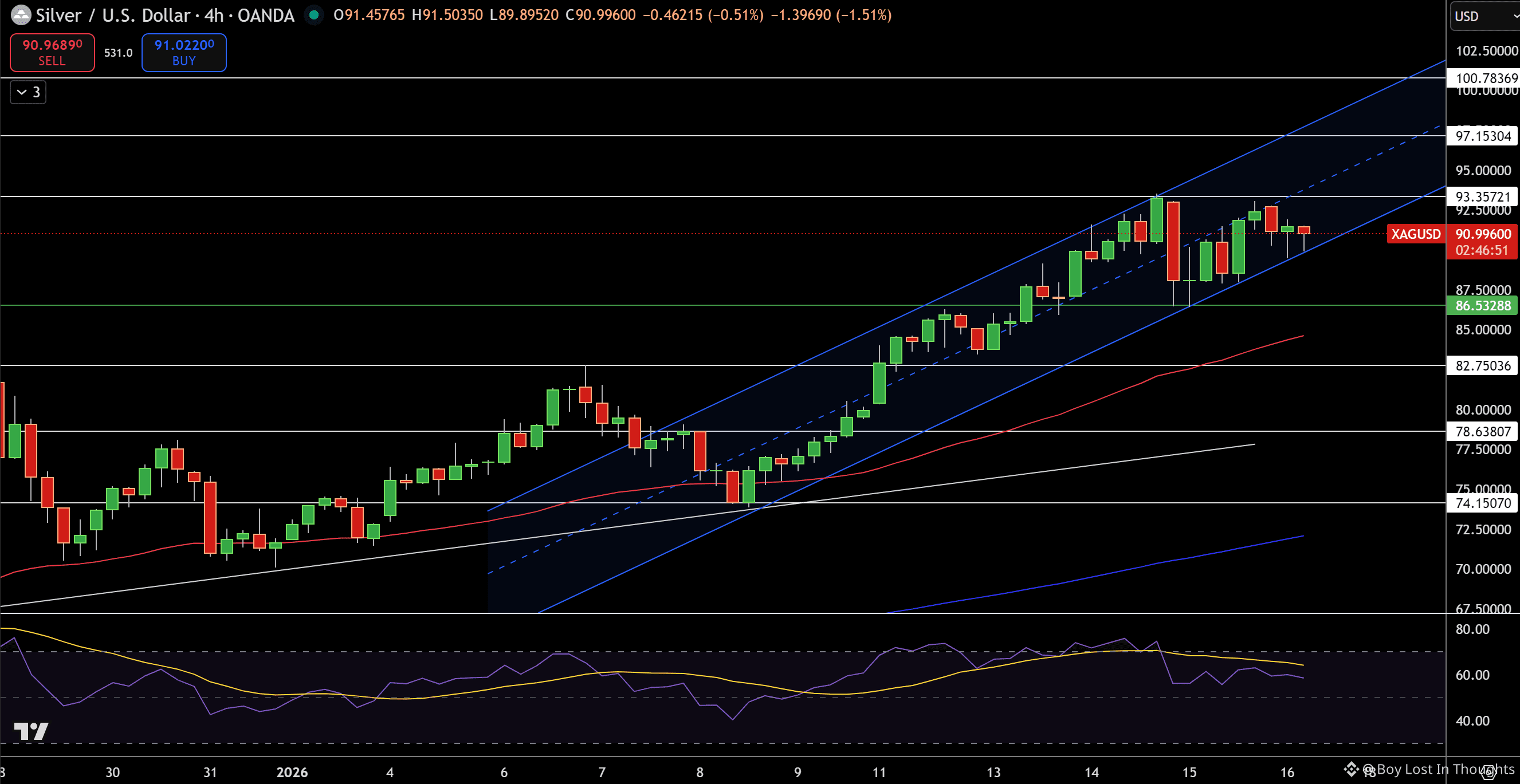Click the TradingView logo watermark
Image resolution: width=1520 pixels, height=784 pixels.
[31, 731]
